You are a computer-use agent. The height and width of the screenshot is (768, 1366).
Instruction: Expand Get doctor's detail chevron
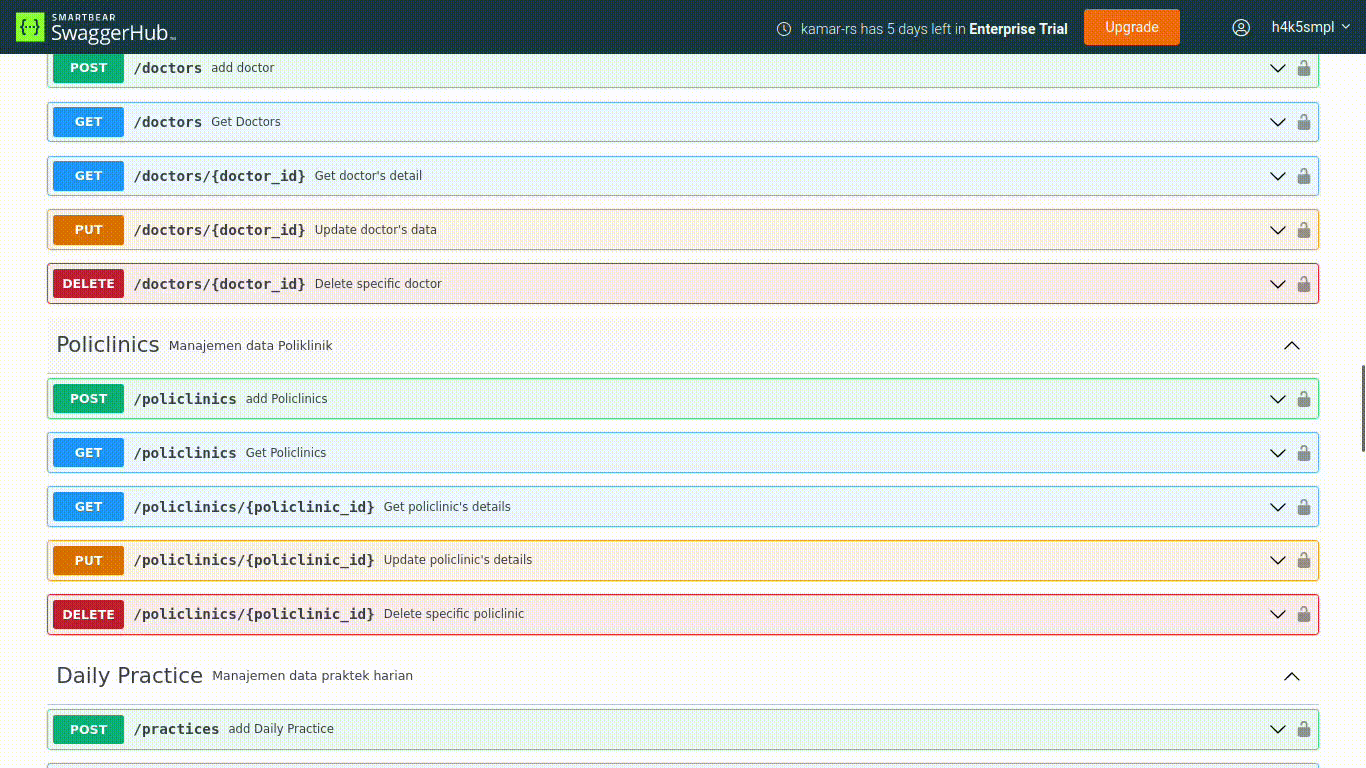[x=1277, y=176]
